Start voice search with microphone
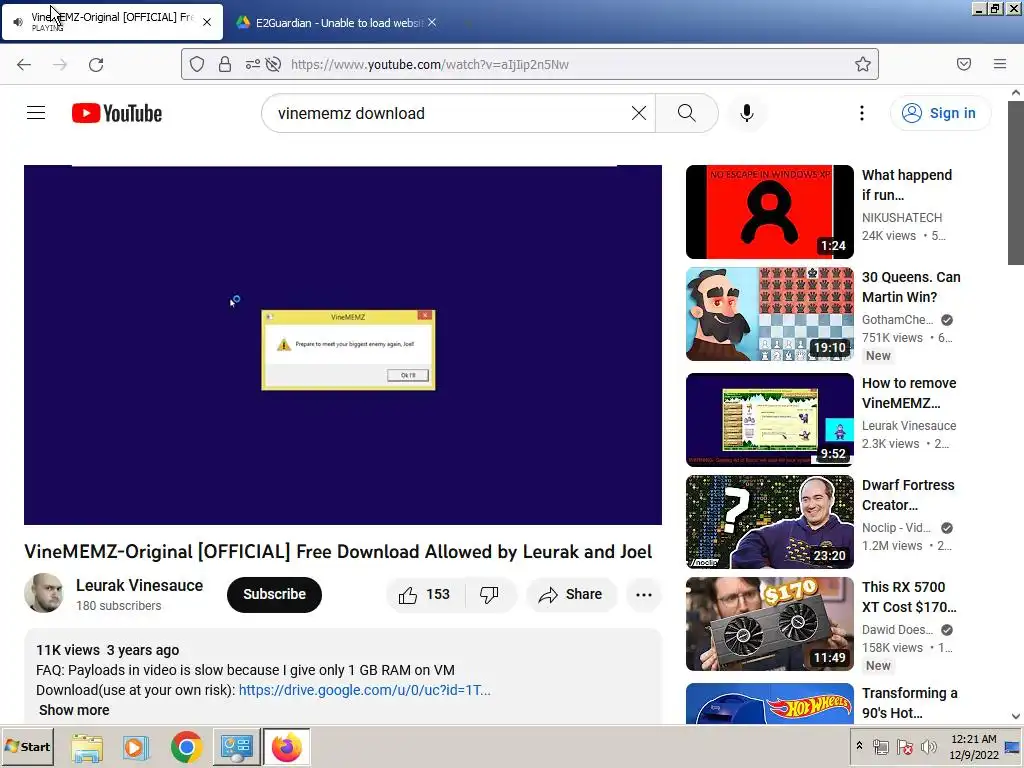The image size is (1024, 768). 747,113
